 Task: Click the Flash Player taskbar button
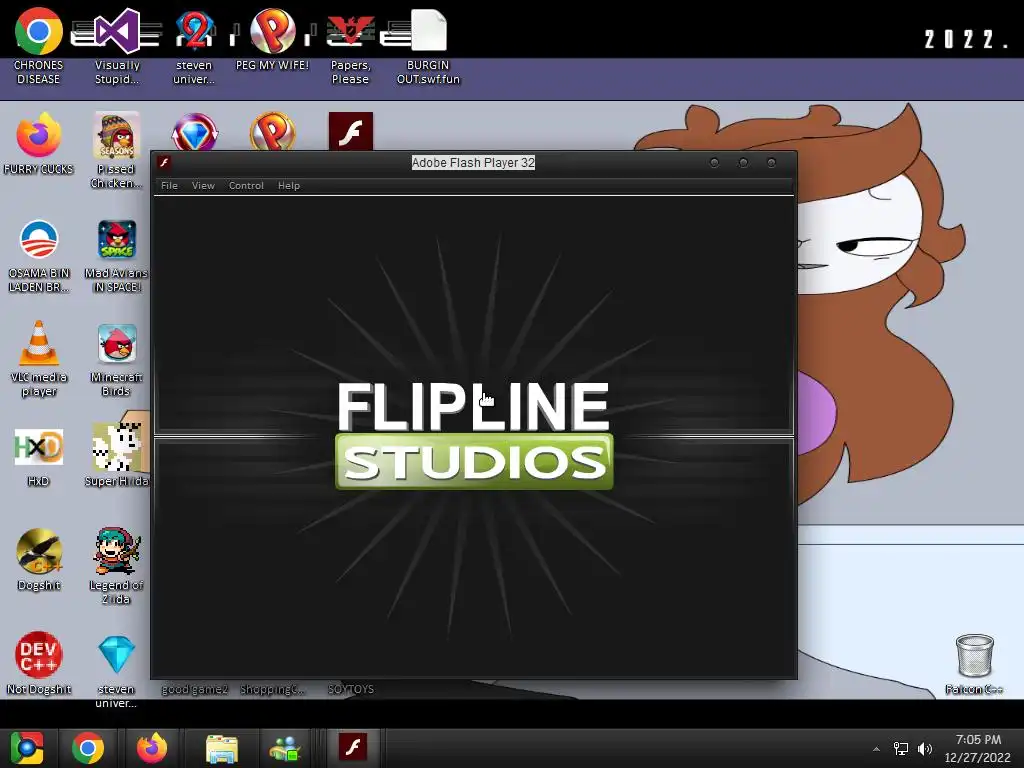click(x=353, y=747)
